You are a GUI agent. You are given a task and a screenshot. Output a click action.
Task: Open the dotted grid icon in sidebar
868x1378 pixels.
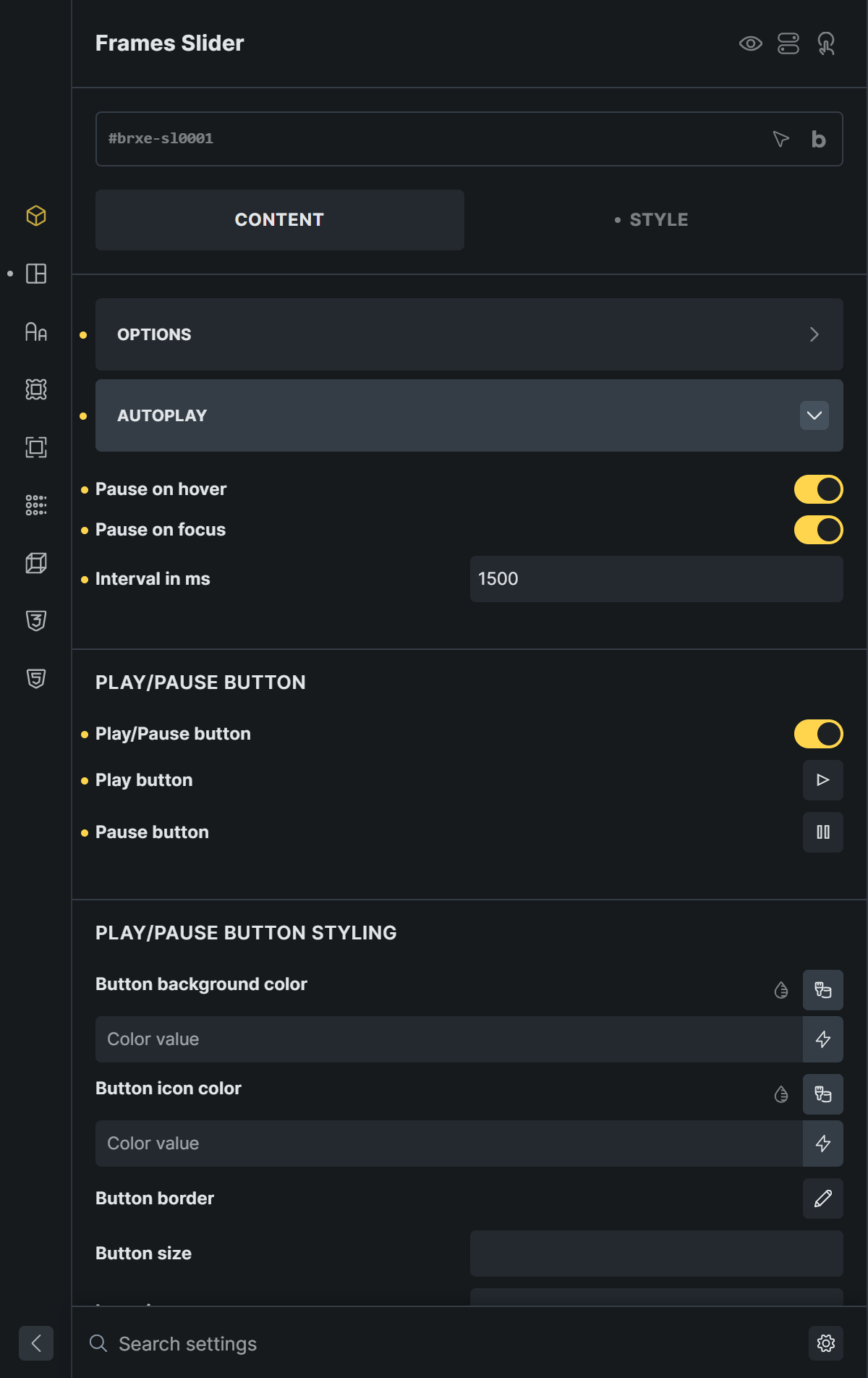(36, 505)
